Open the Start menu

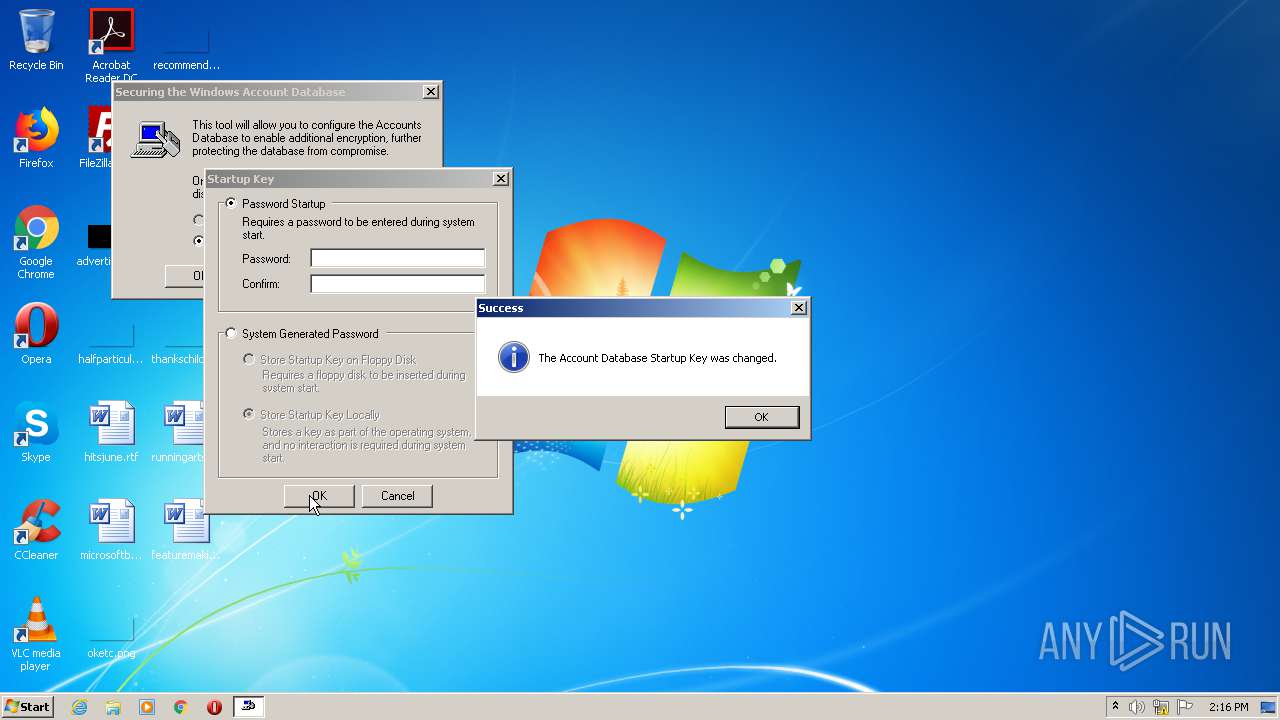[x=28, y=707]
